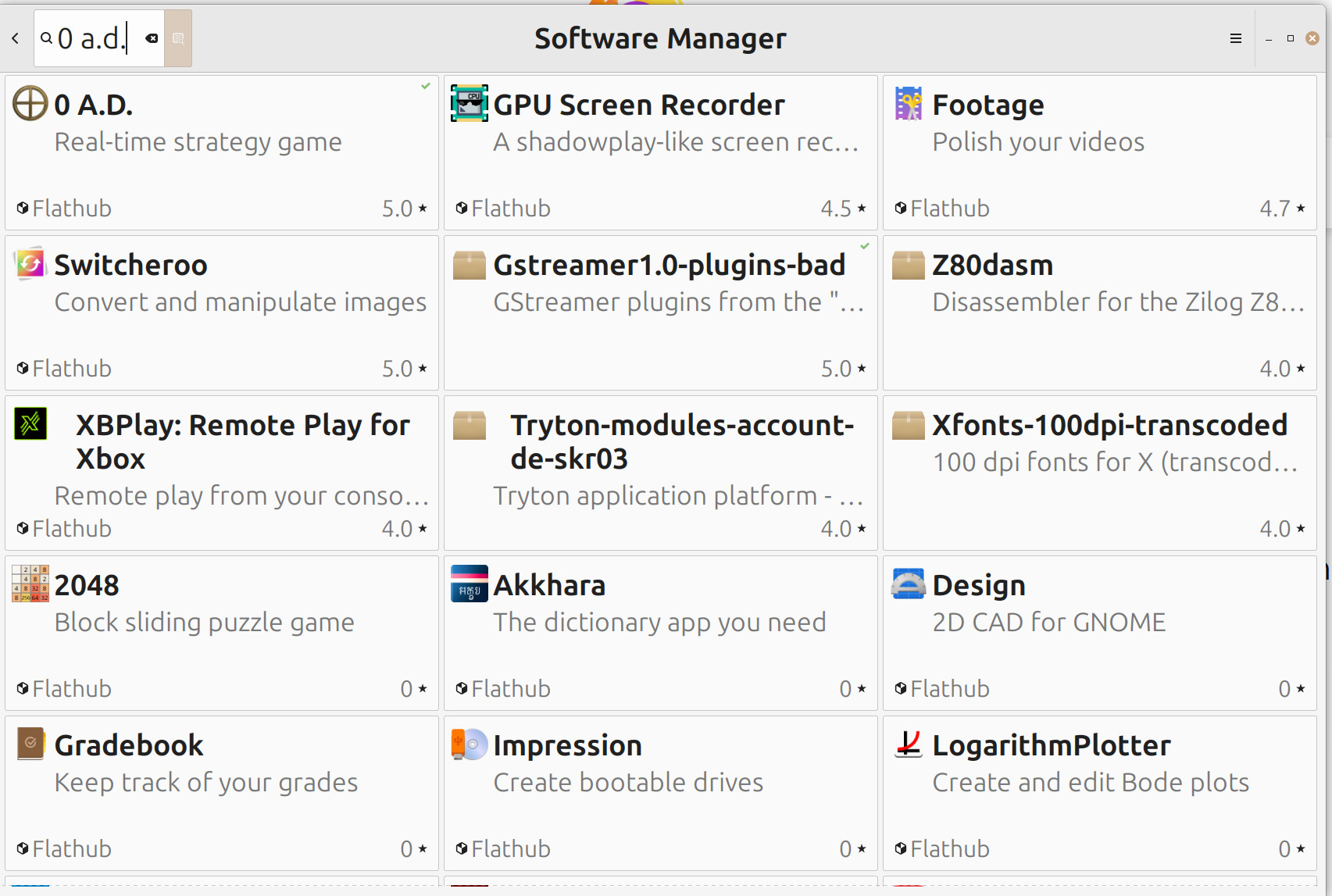Select the GPU Screen Recorder title

[x=639, y=105]
